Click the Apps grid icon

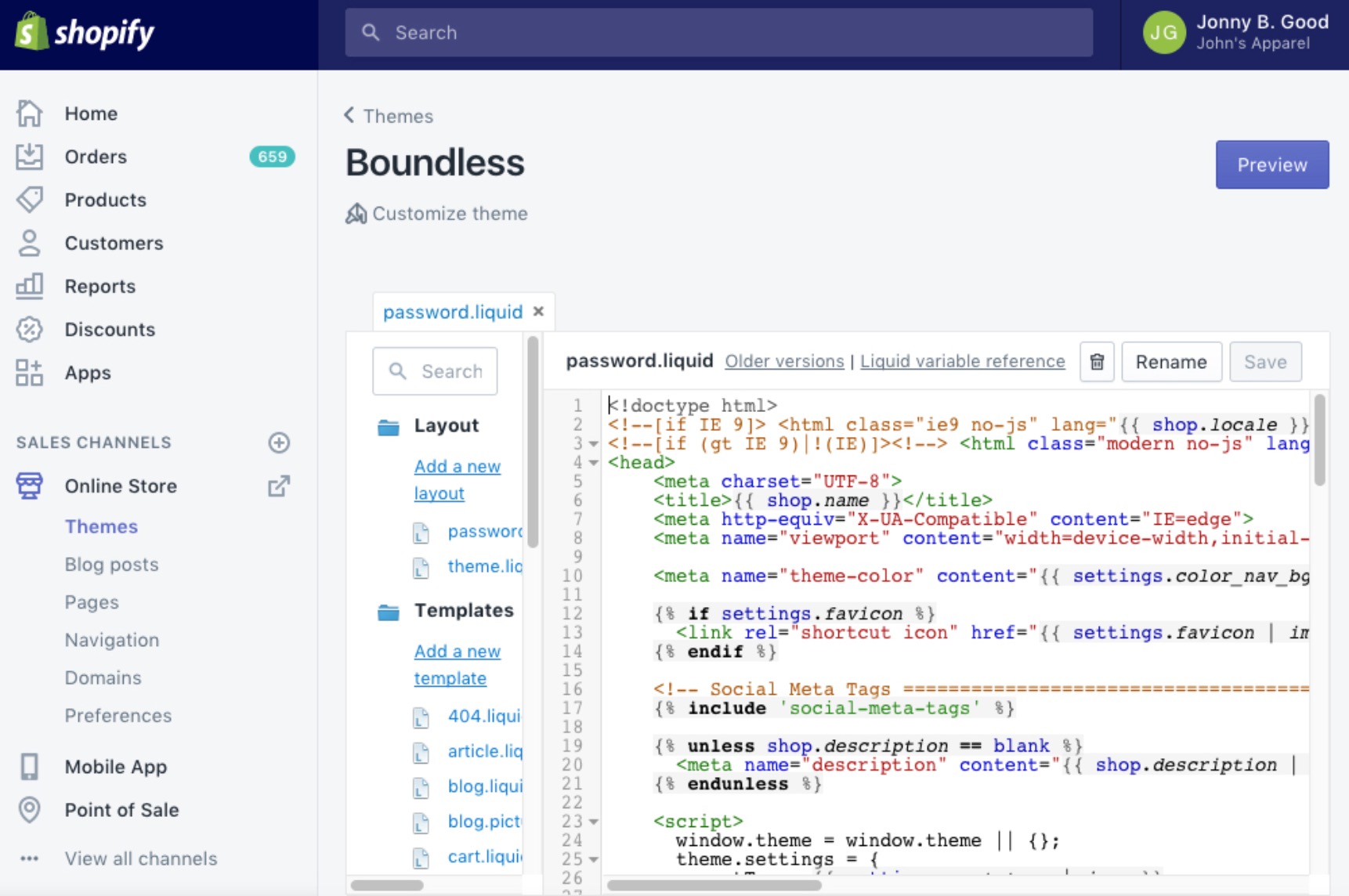(29, 373)
